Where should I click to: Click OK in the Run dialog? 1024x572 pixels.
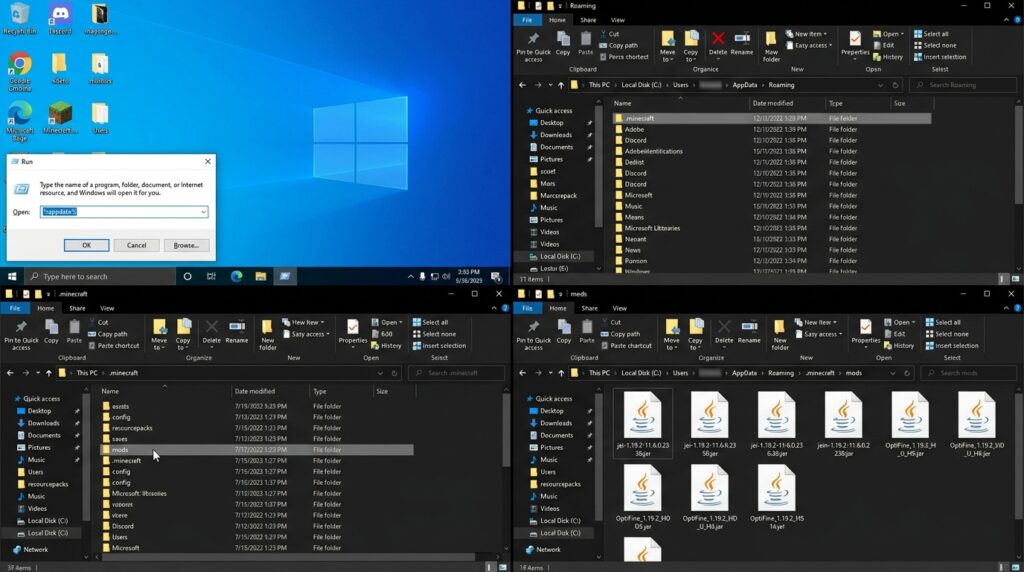tap(86, 245)
